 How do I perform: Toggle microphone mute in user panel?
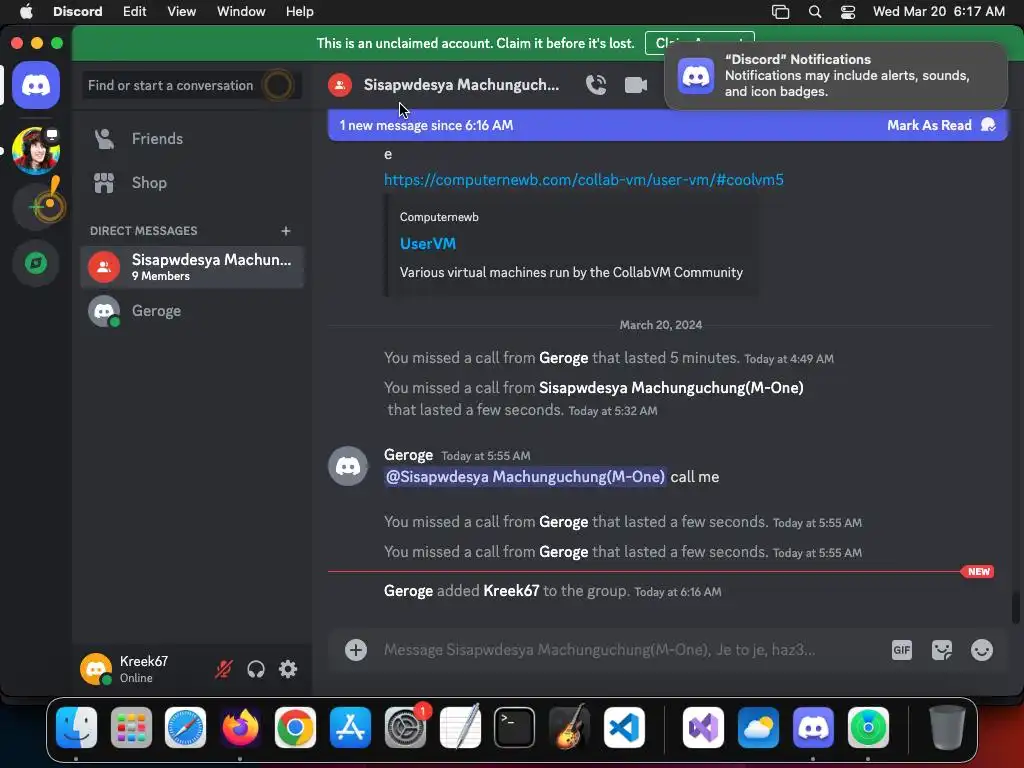(223, 669)
